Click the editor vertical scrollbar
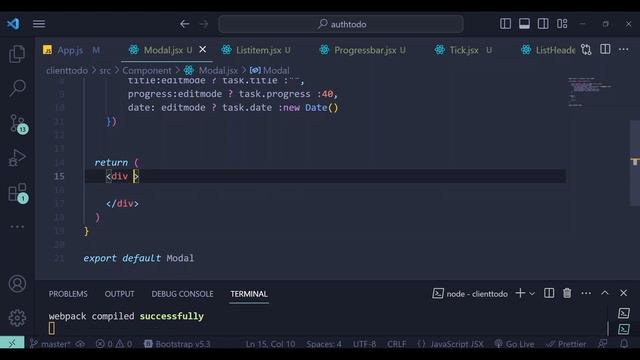640x360 pixels. click(x=635, y=163)
